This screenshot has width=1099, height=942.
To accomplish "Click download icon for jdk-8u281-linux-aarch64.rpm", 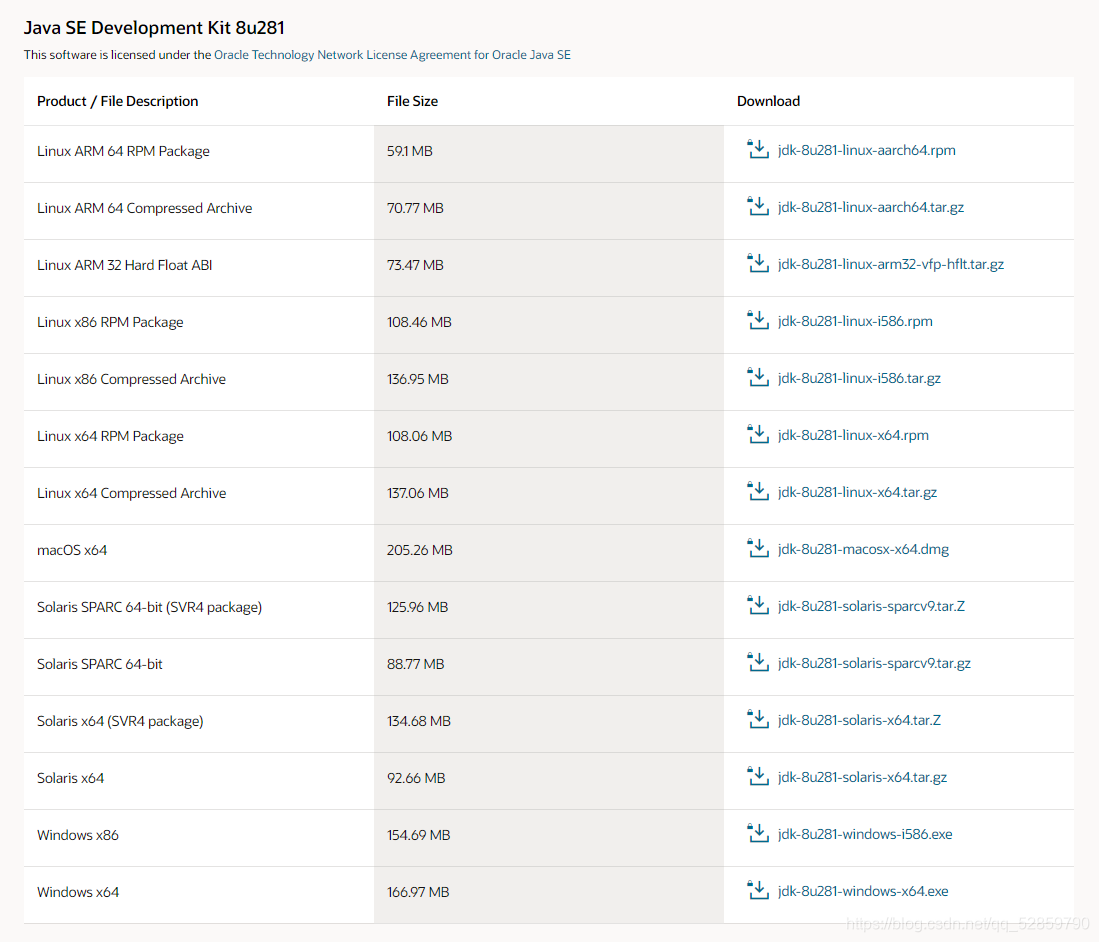I will tap(758, 149).
